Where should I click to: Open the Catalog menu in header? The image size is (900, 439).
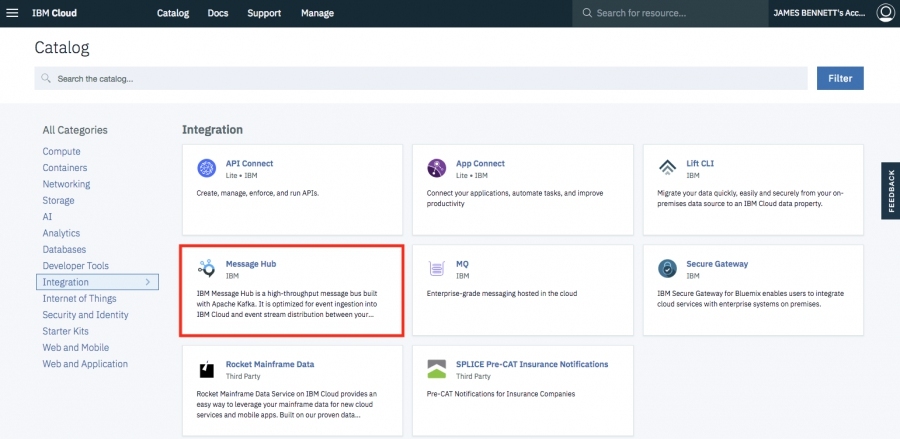pyautogui.click(x=173, y=13)
